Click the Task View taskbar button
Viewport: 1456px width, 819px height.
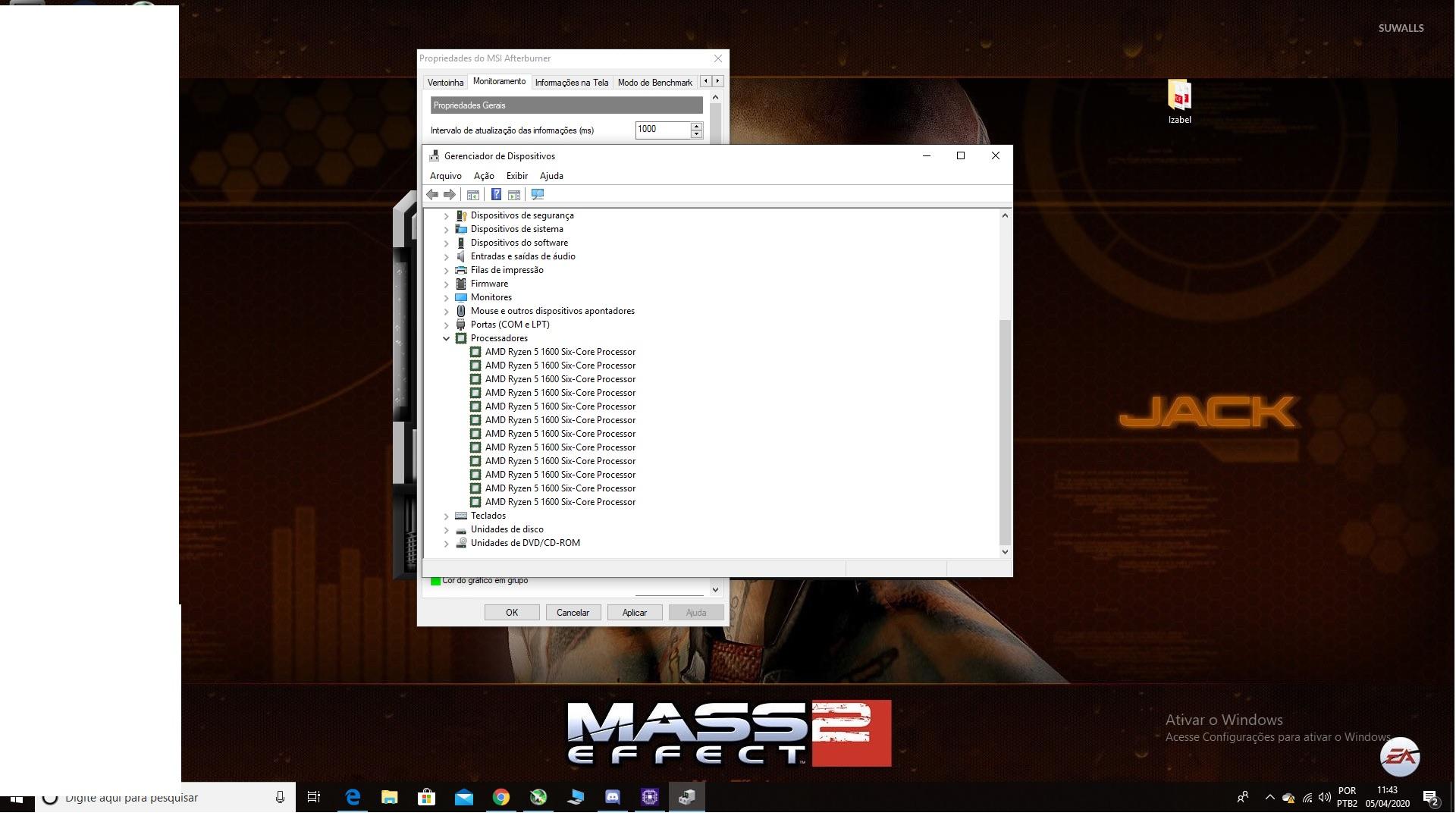(314, 797)
